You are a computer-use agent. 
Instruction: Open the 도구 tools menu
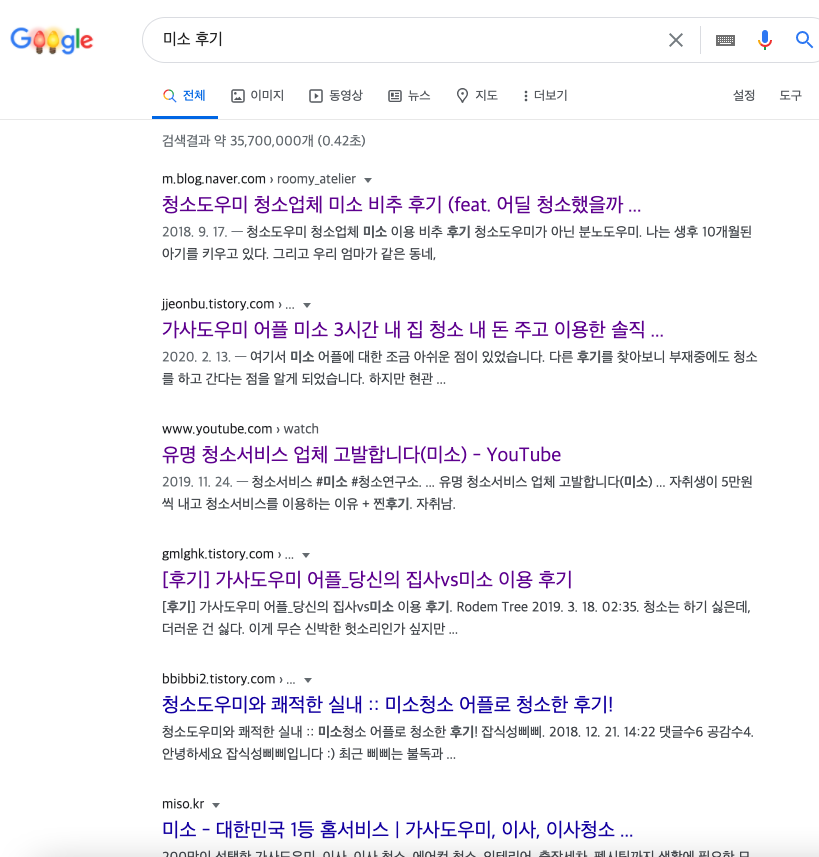(x=790, y=96)
